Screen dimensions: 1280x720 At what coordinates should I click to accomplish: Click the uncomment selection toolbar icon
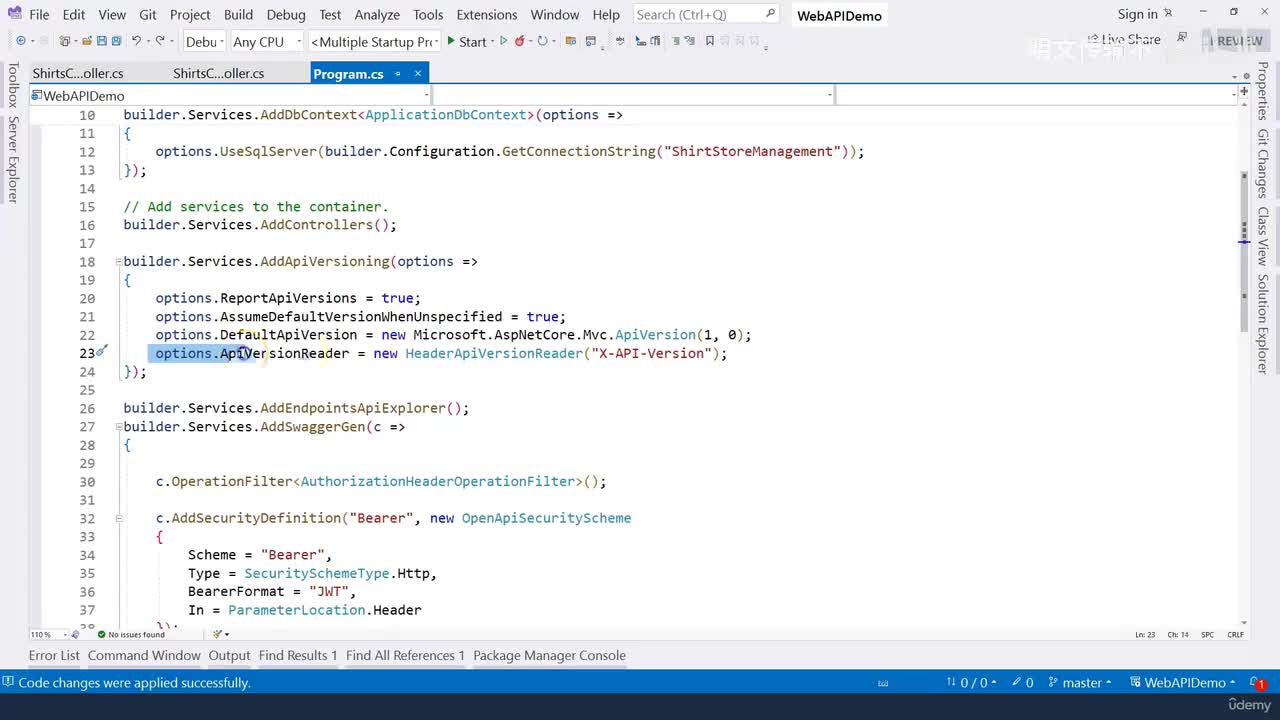(x=691, y=41)
